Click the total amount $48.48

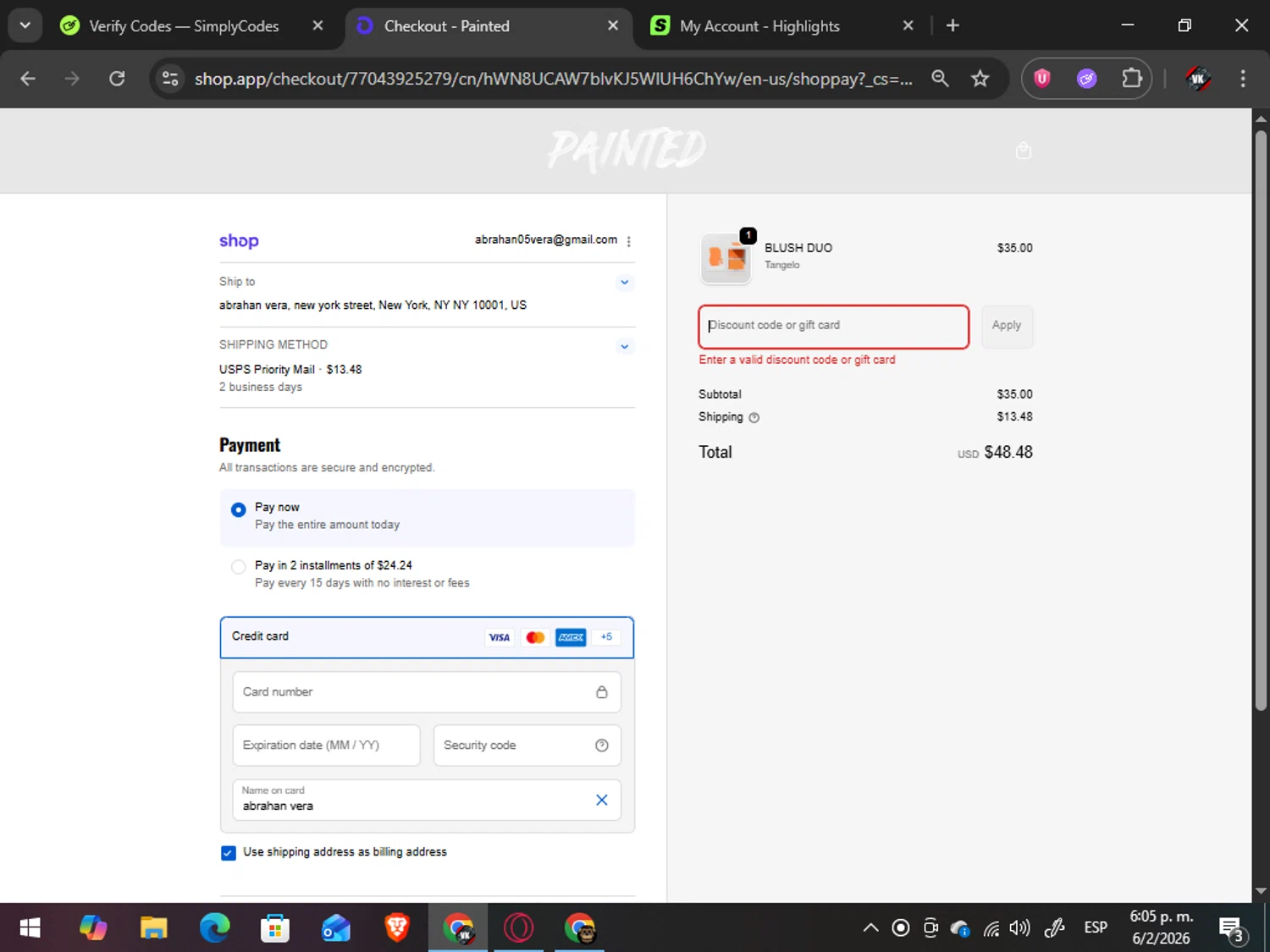(x=1008, y=453)
